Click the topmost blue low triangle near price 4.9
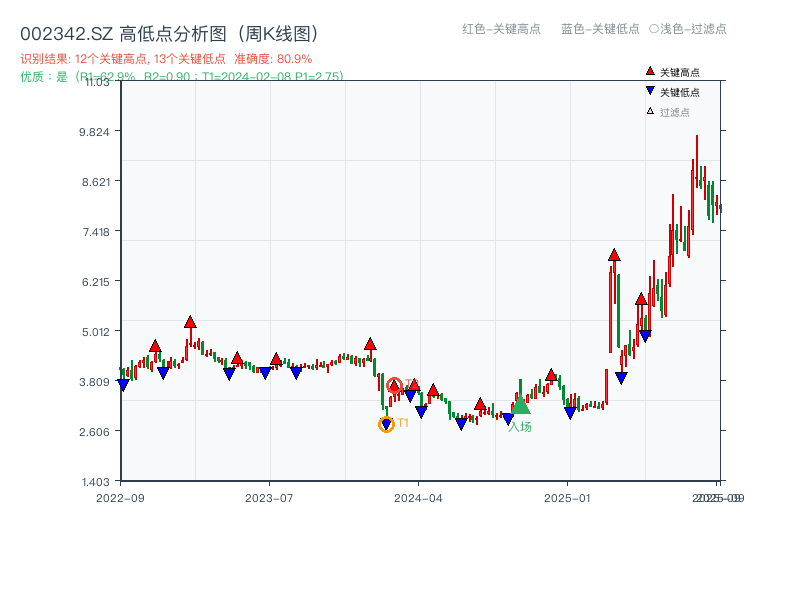 645,336
